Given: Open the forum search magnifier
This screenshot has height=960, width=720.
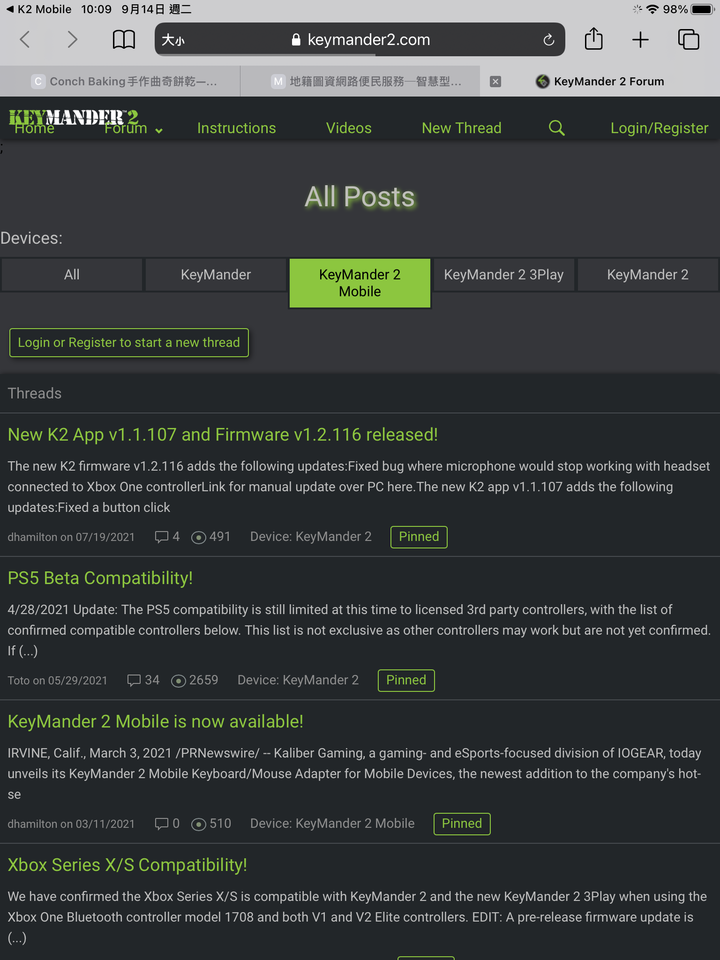Looking at the screenshot, I should click(557, 127).
